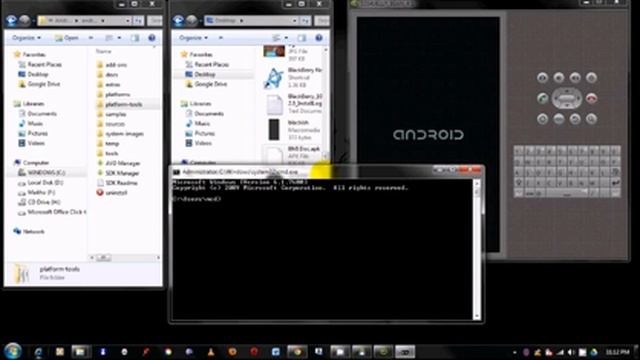Select CD Drive in the navigation pane
640x360 pixels.
point(39,202)
